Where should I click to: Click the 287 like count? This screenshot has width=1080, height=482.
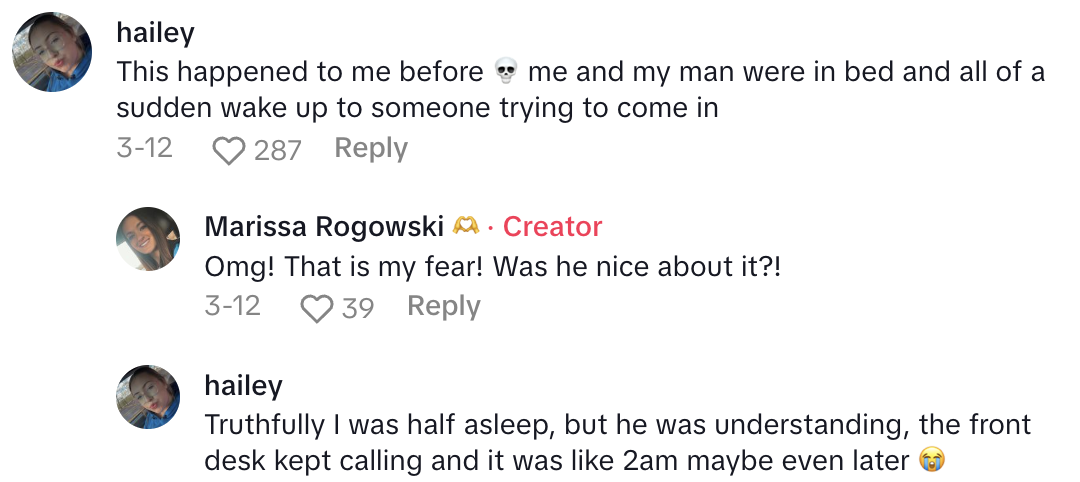(x=277, y=150)
